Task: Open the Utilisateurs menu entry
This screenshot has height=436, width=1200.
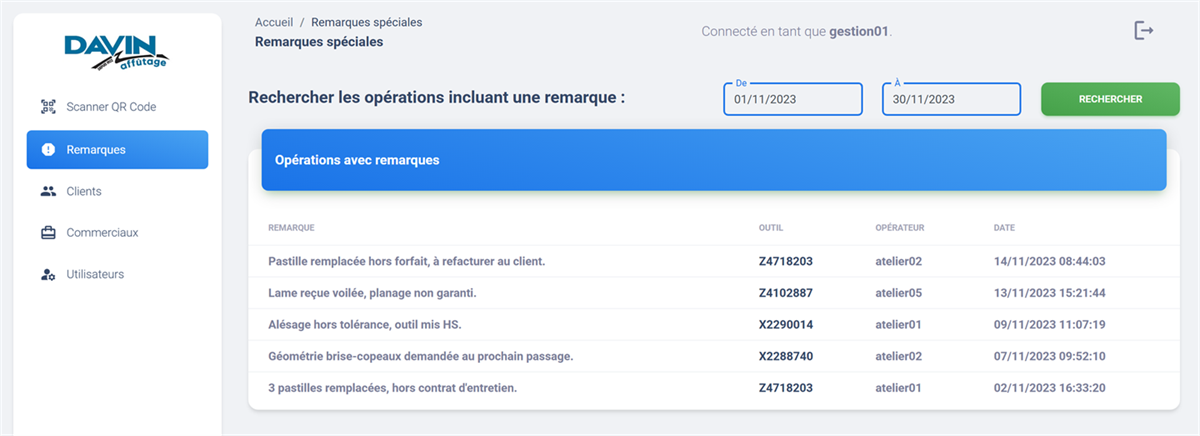Action: point(117,274)
